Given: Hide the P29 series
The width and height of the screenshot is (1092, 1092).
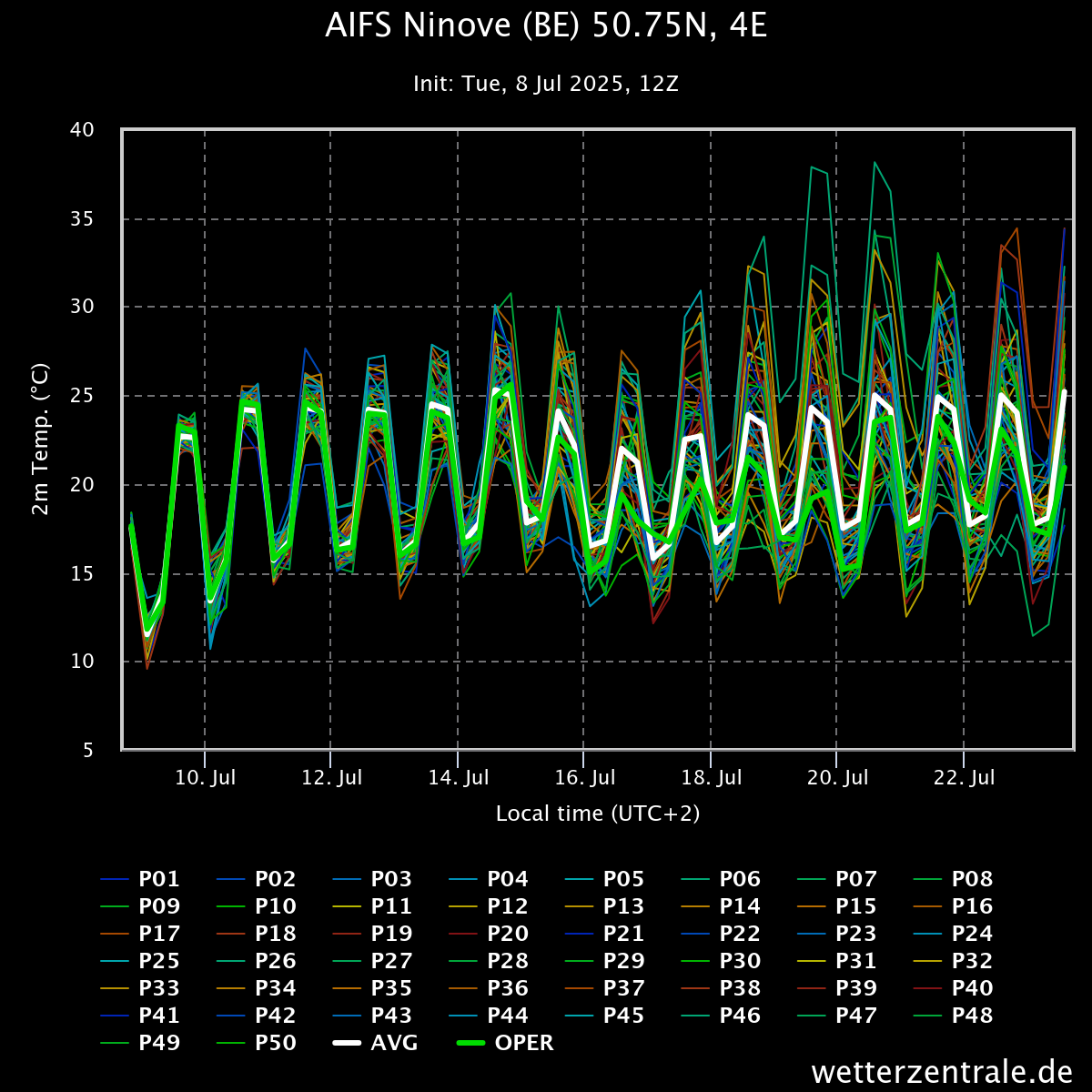Looking at the screenshot, I should click(x=605, y=961).
